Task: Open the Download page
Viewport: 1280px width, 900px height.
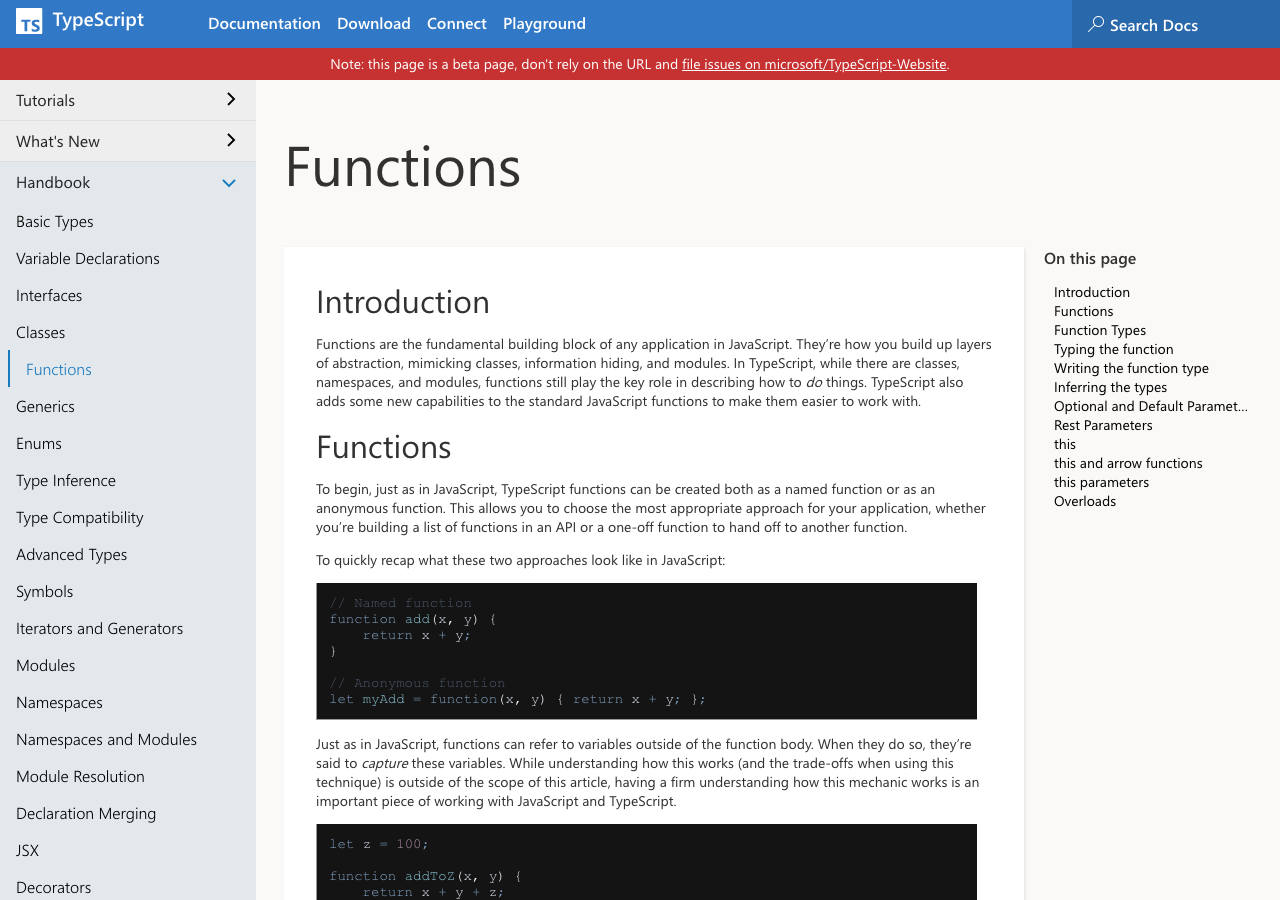Action: click(x=374, y=23)
